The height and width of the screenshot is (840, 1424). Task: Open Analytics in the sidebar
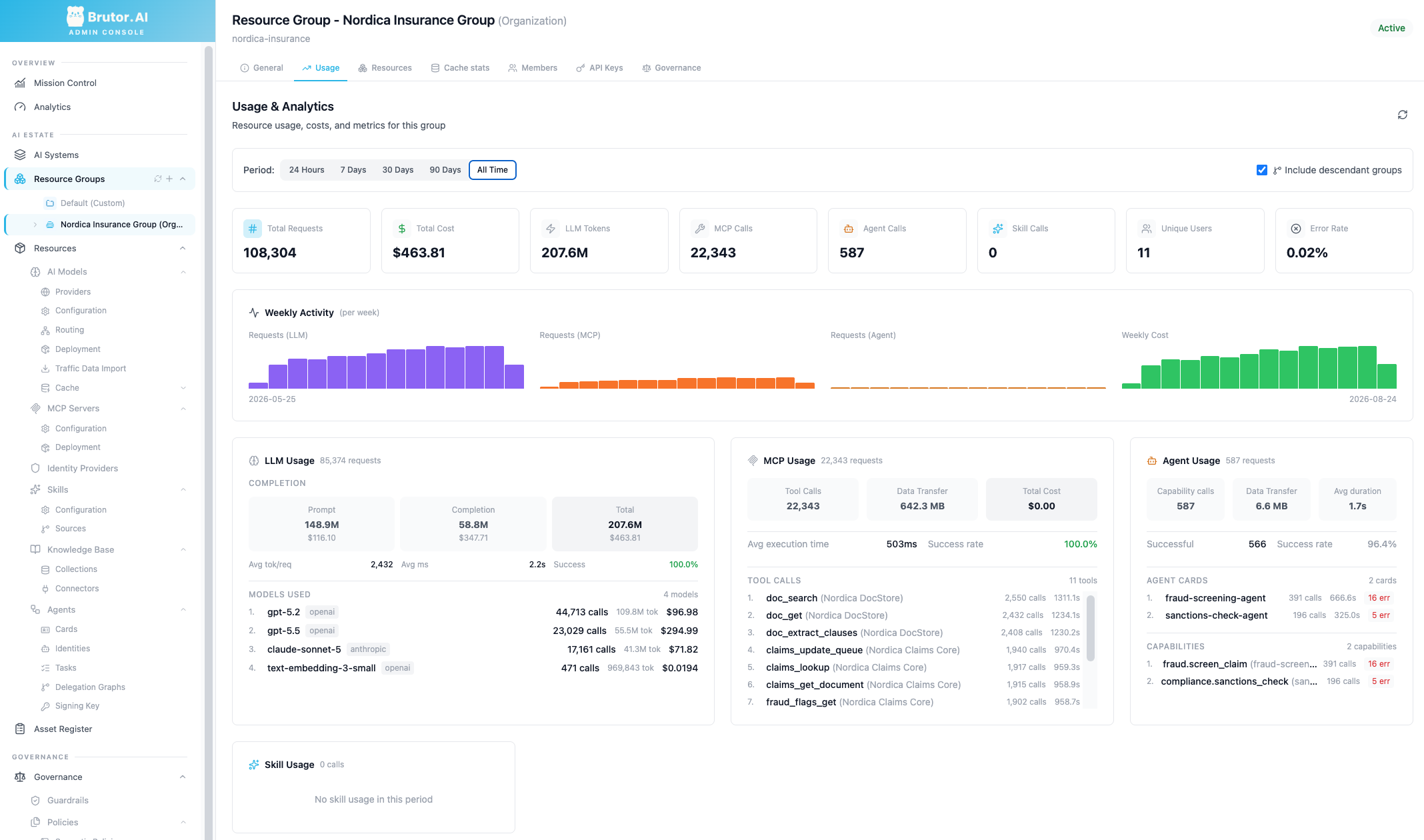tap(52, 107)
